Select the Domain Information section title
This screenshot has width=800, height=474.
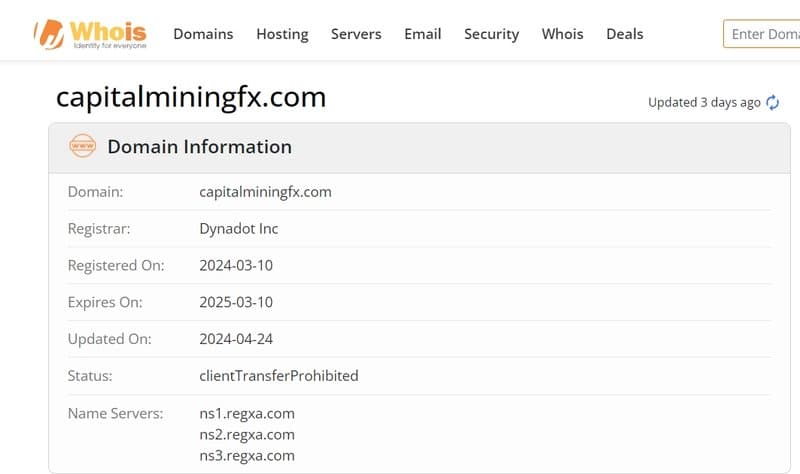click(x=199, y=147)
